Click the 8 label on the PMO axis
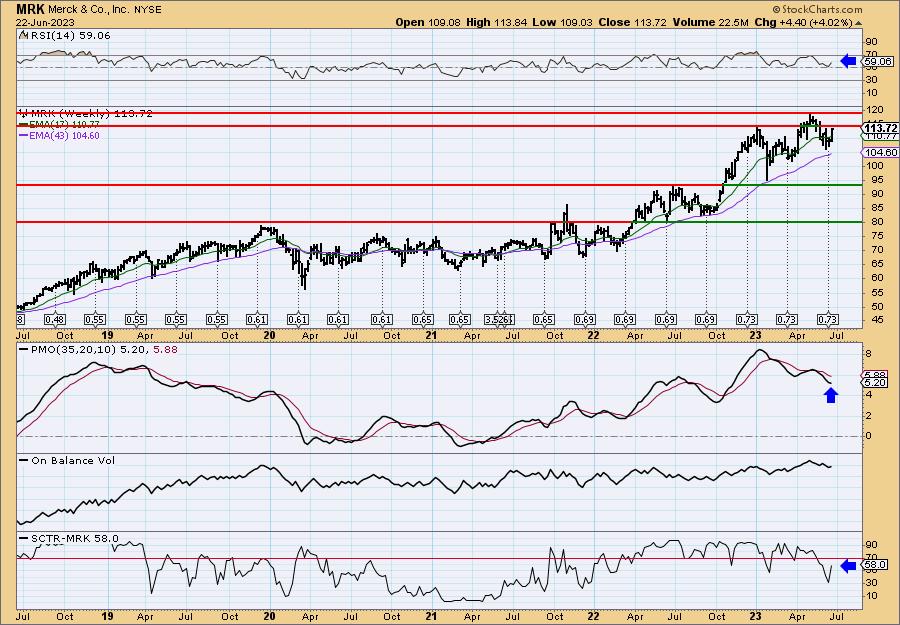Viewport: 900px width, 625px height. 869,354
